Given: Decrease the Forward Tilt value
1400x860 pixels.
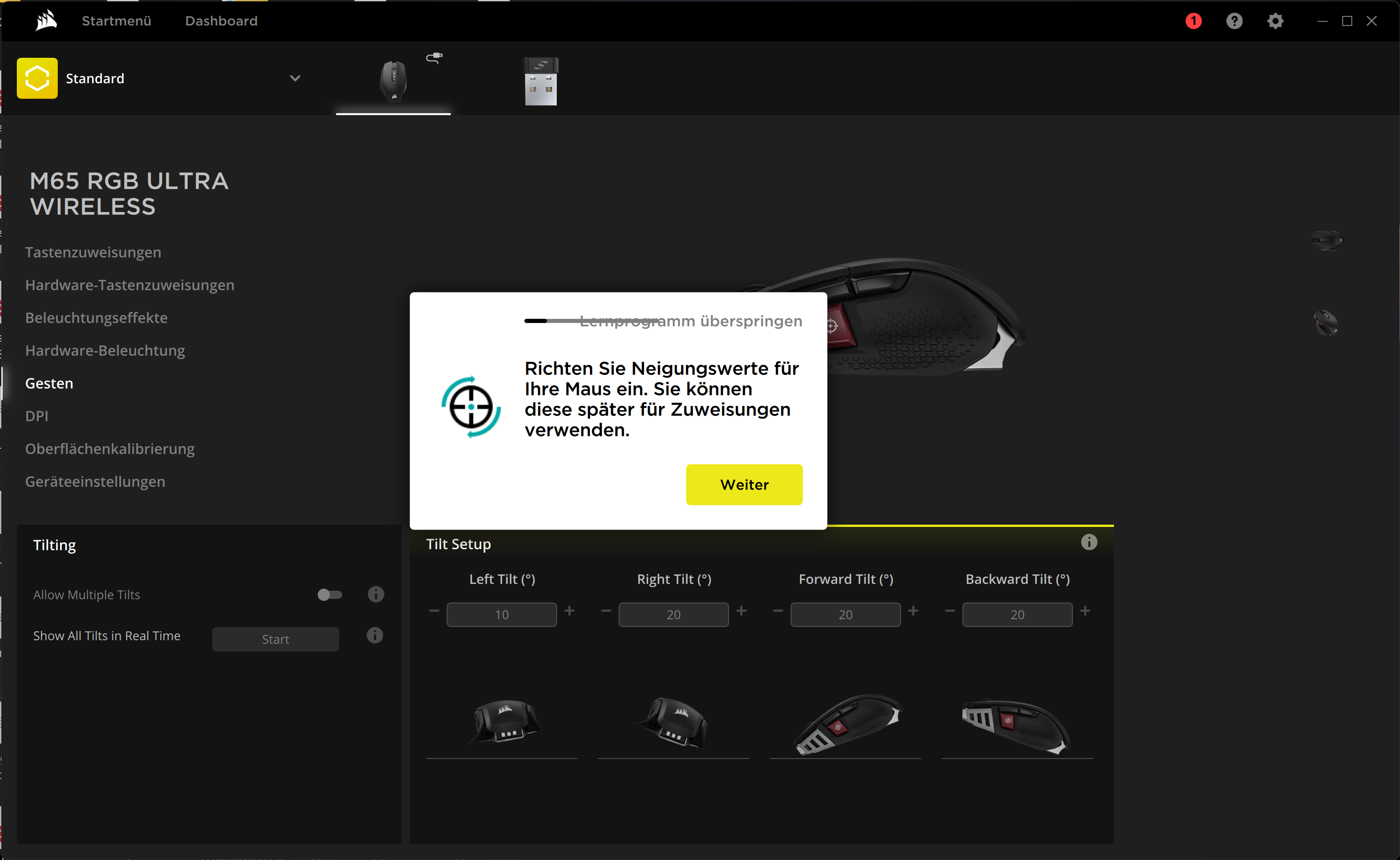Looking at the screenshot, I should (x=778, y=611).
